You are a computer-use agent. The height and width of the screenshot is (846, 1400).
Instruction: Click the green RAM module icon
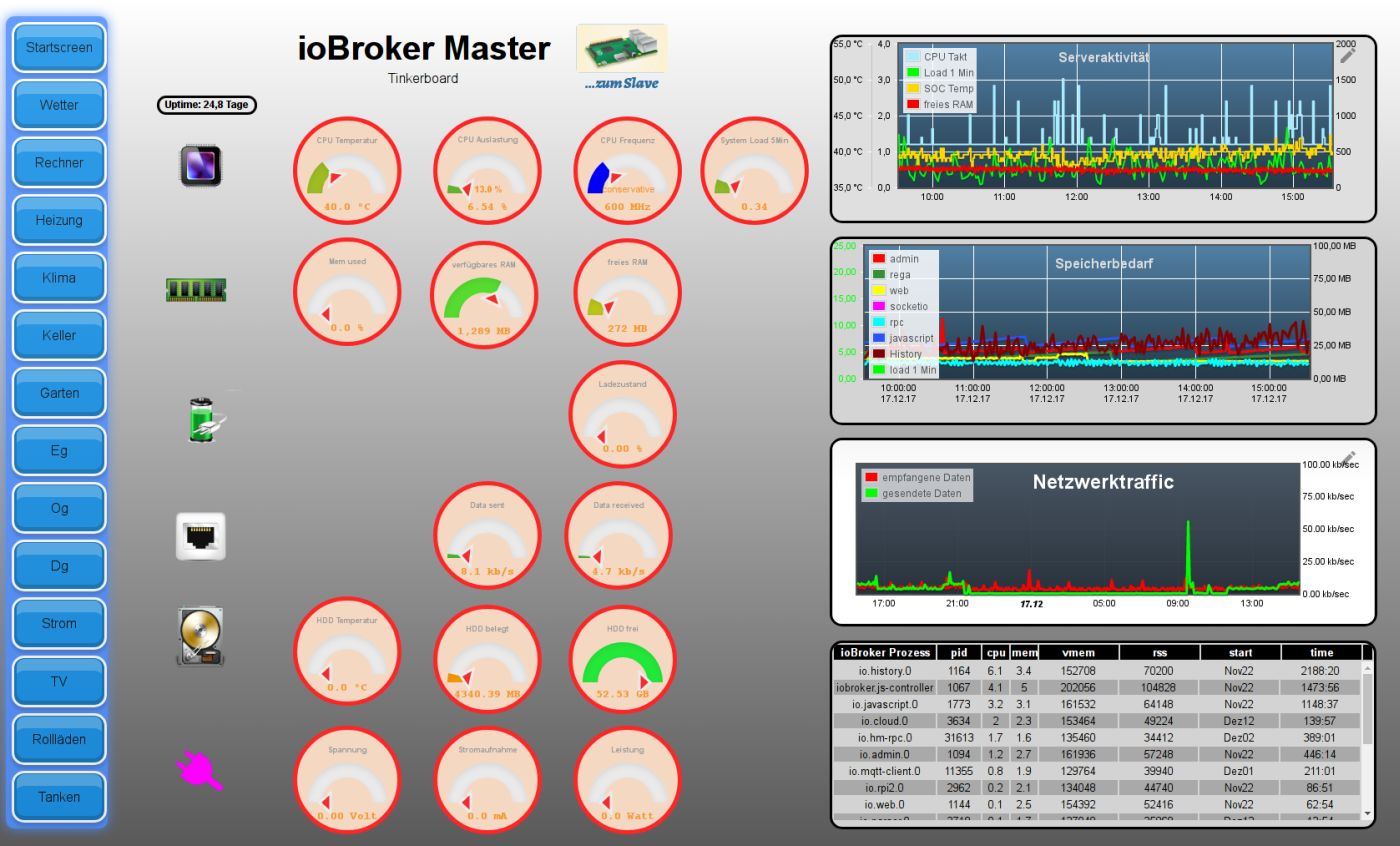(196, 290)
